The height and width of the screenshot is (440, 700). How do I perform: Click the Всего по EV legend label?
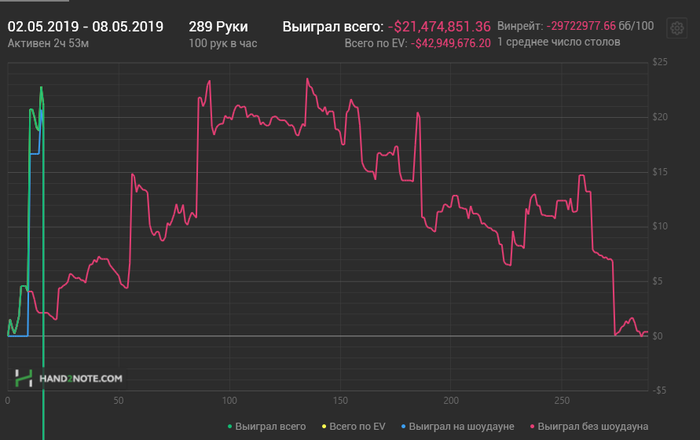click(357, 427)
